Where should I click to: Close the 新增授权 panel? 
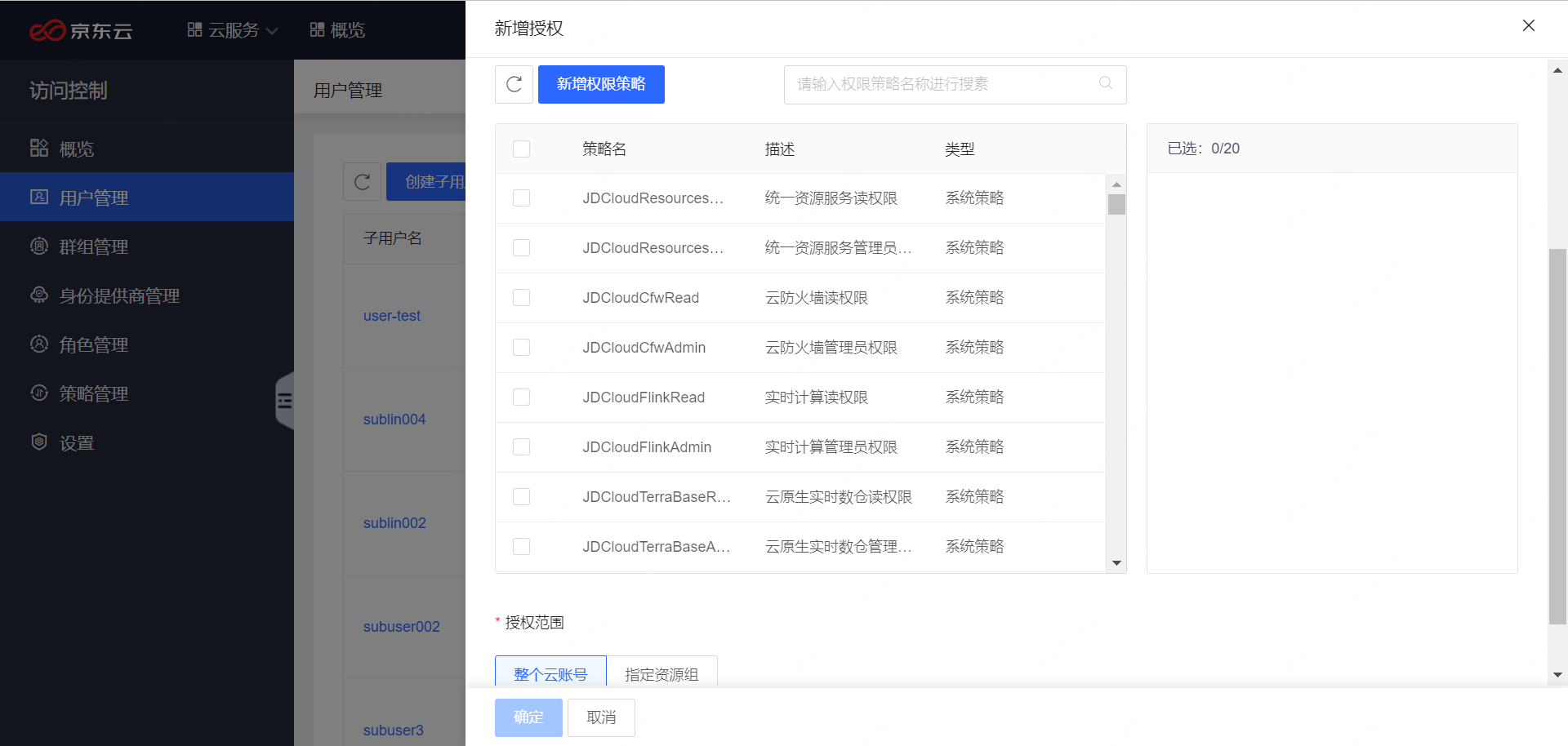point(1529,26)
